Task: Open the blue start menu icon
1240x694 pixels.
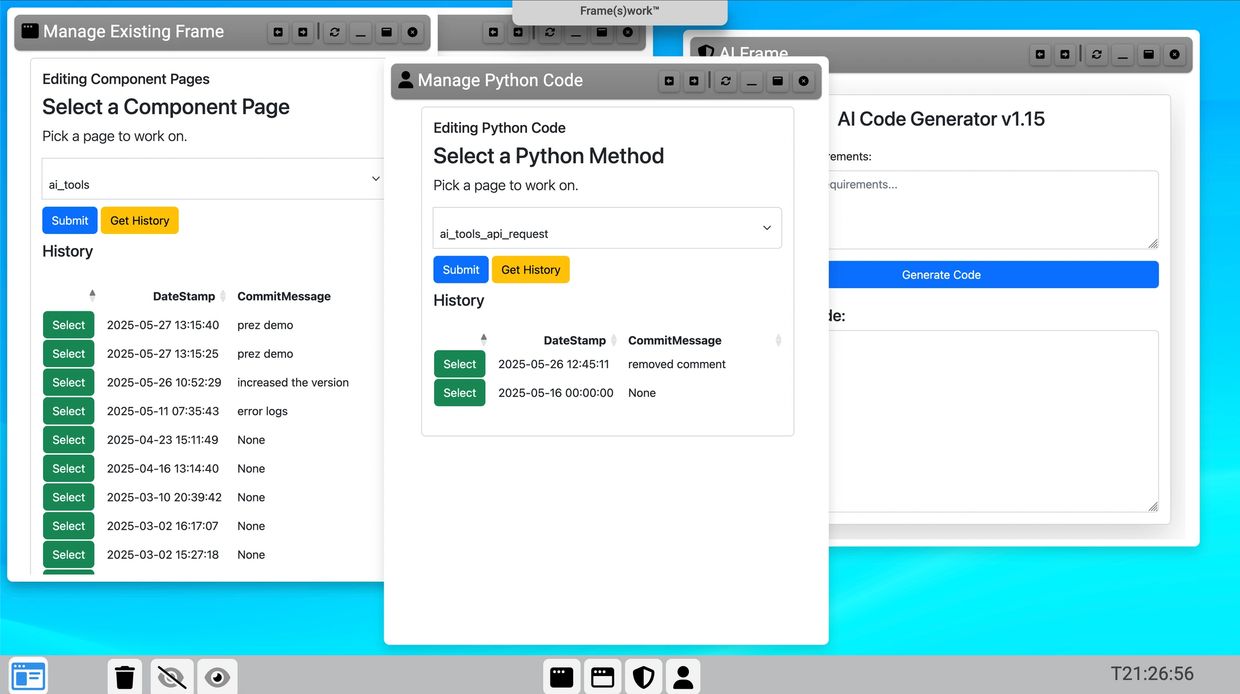Action: click(x=28, y=677)
